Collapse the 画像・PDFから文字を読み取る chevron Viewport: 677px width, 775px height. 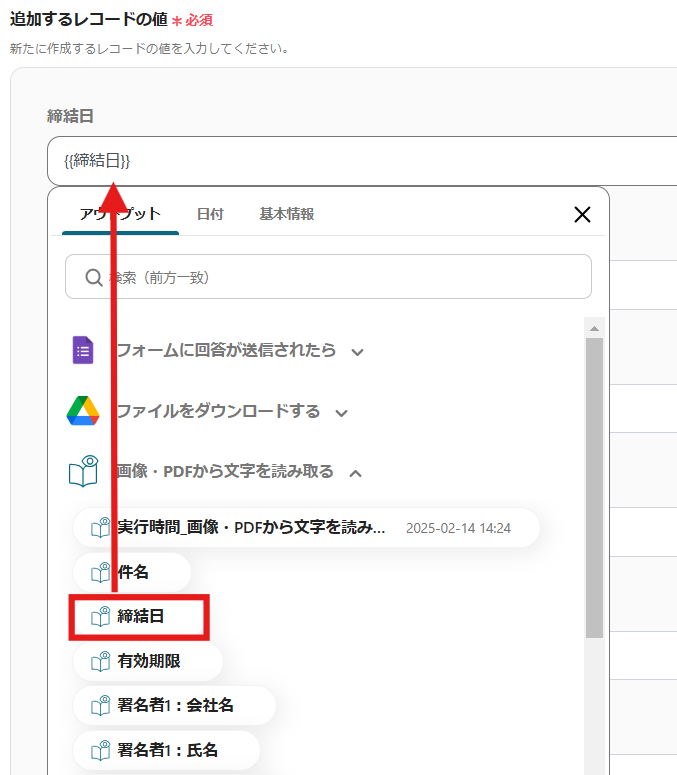tap(355, 474)
